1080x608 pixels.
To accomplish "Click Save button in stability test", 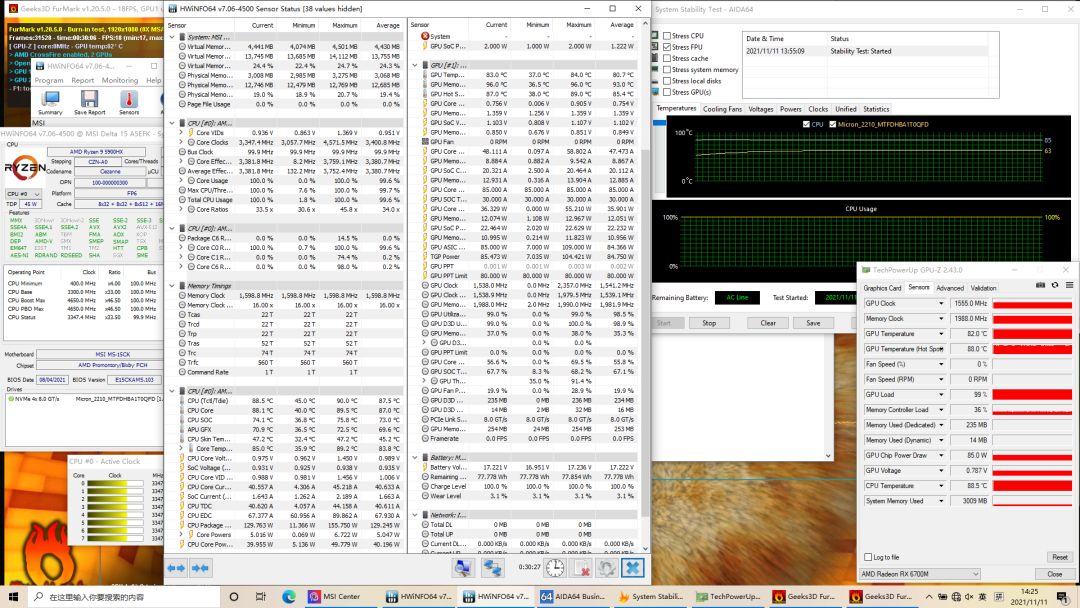I will 813,323.
